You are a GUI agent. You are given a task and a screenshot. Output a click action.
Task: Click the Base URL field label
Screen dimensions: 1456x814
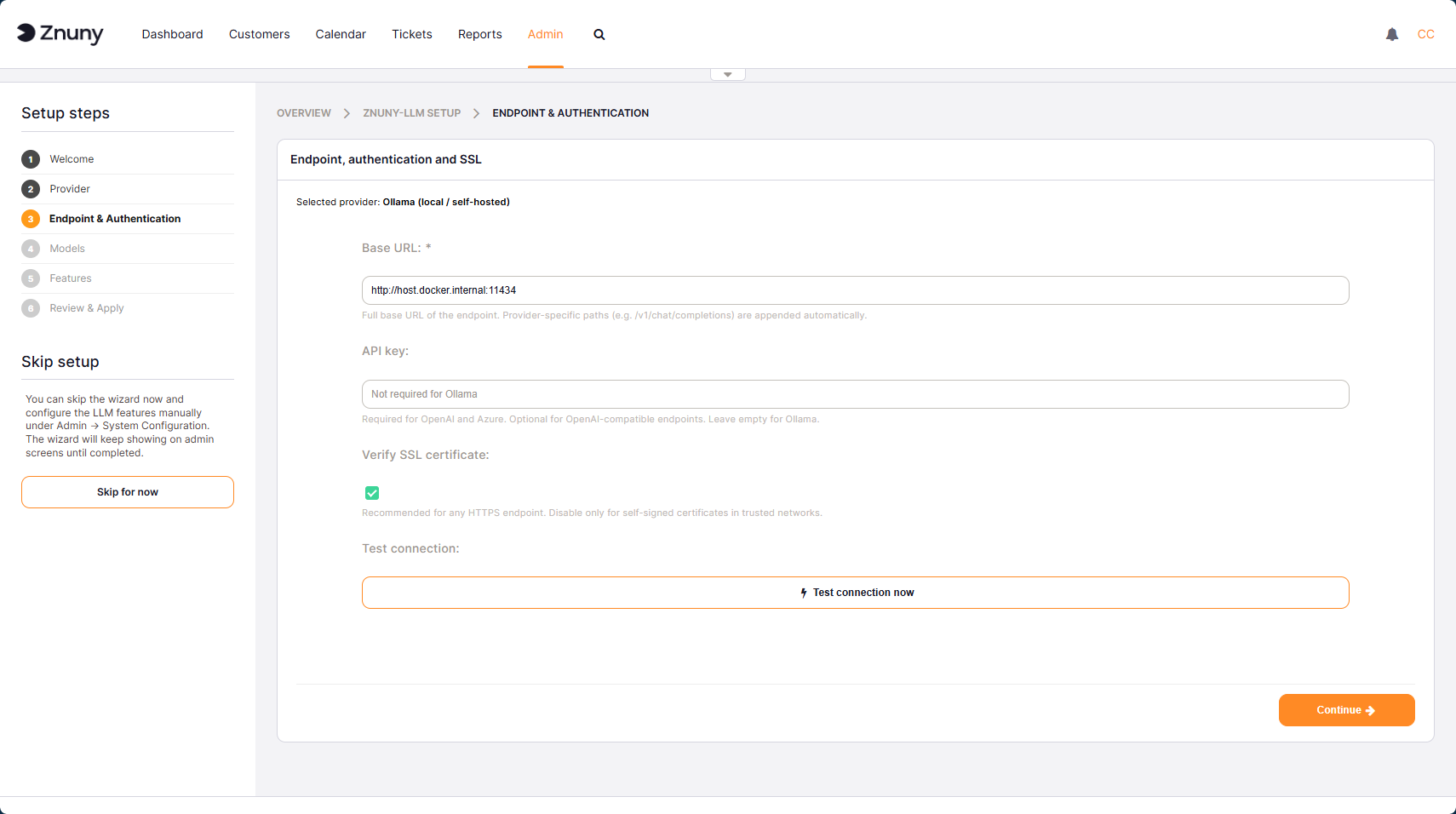397,248
